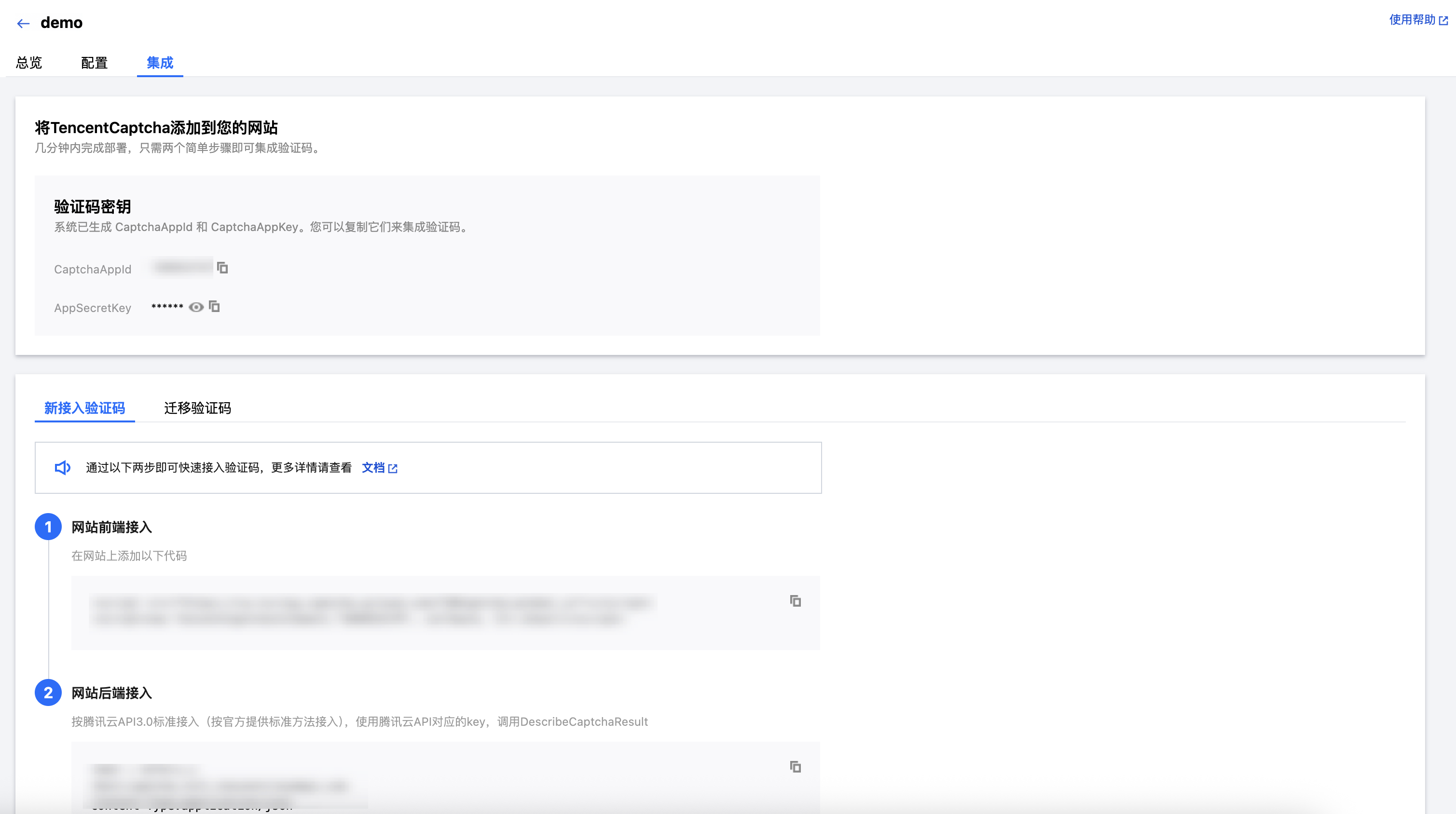Copy the backend integration code snippet

pos(795,767)
